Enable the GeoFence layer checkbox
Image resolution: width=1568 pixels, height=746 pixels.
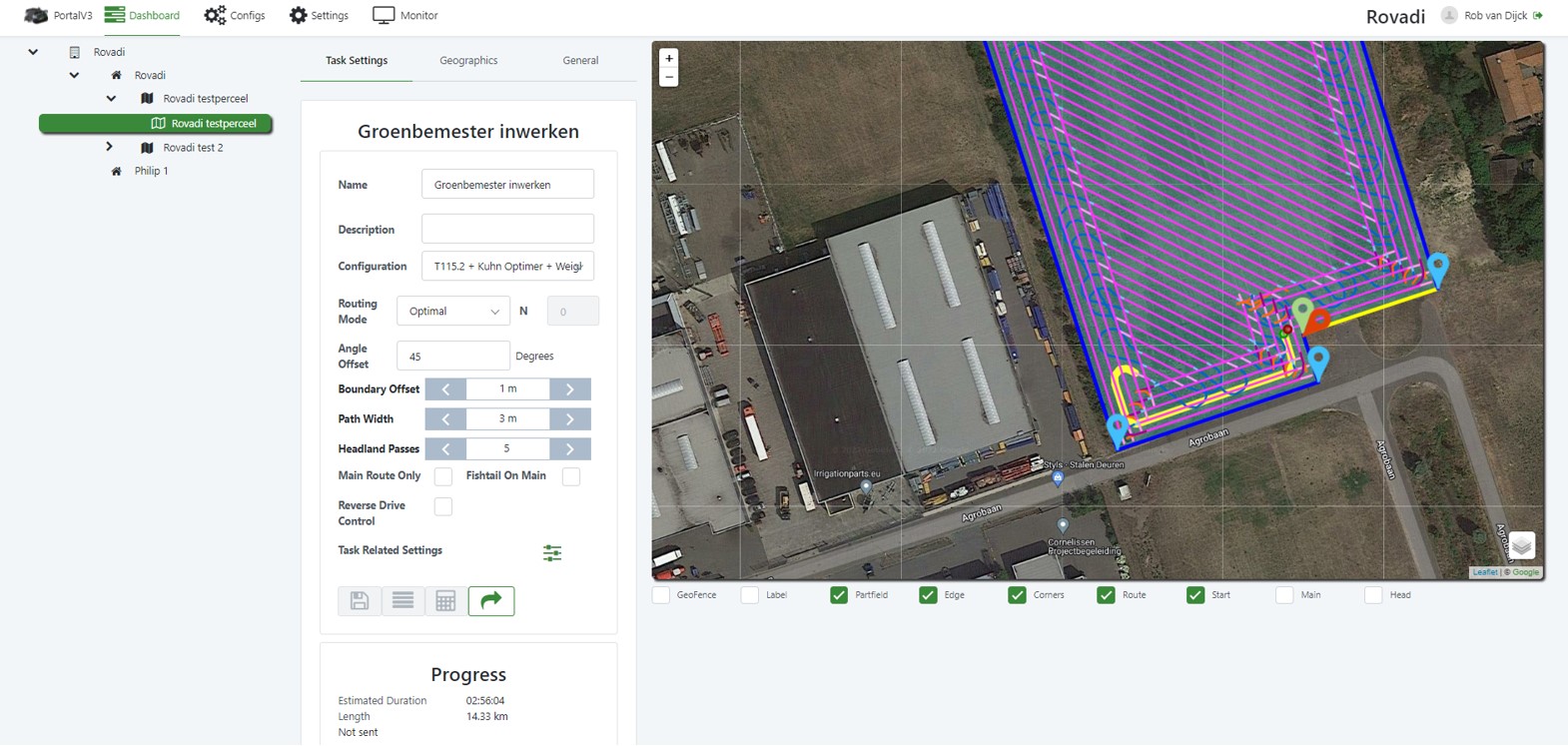point(661,595)
